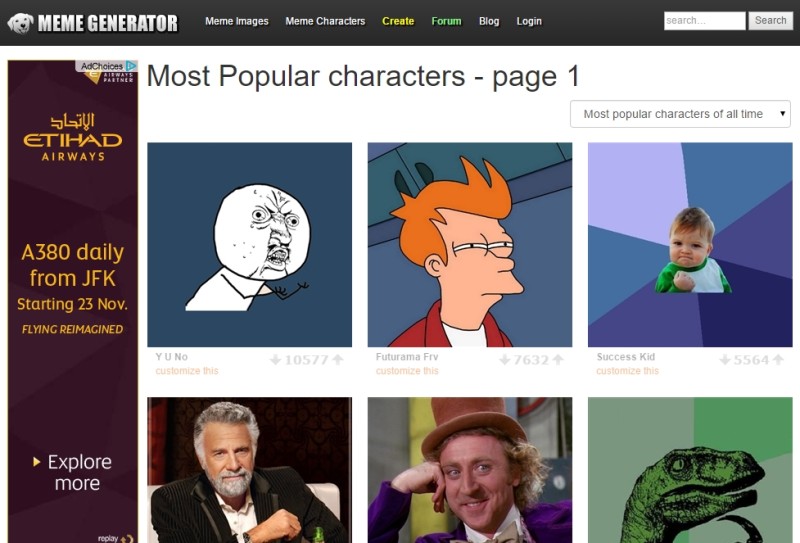This screenshot has width=800, height=543.
Task: Open the Forum link in the top navigation
Action: [x=446, y=21]
